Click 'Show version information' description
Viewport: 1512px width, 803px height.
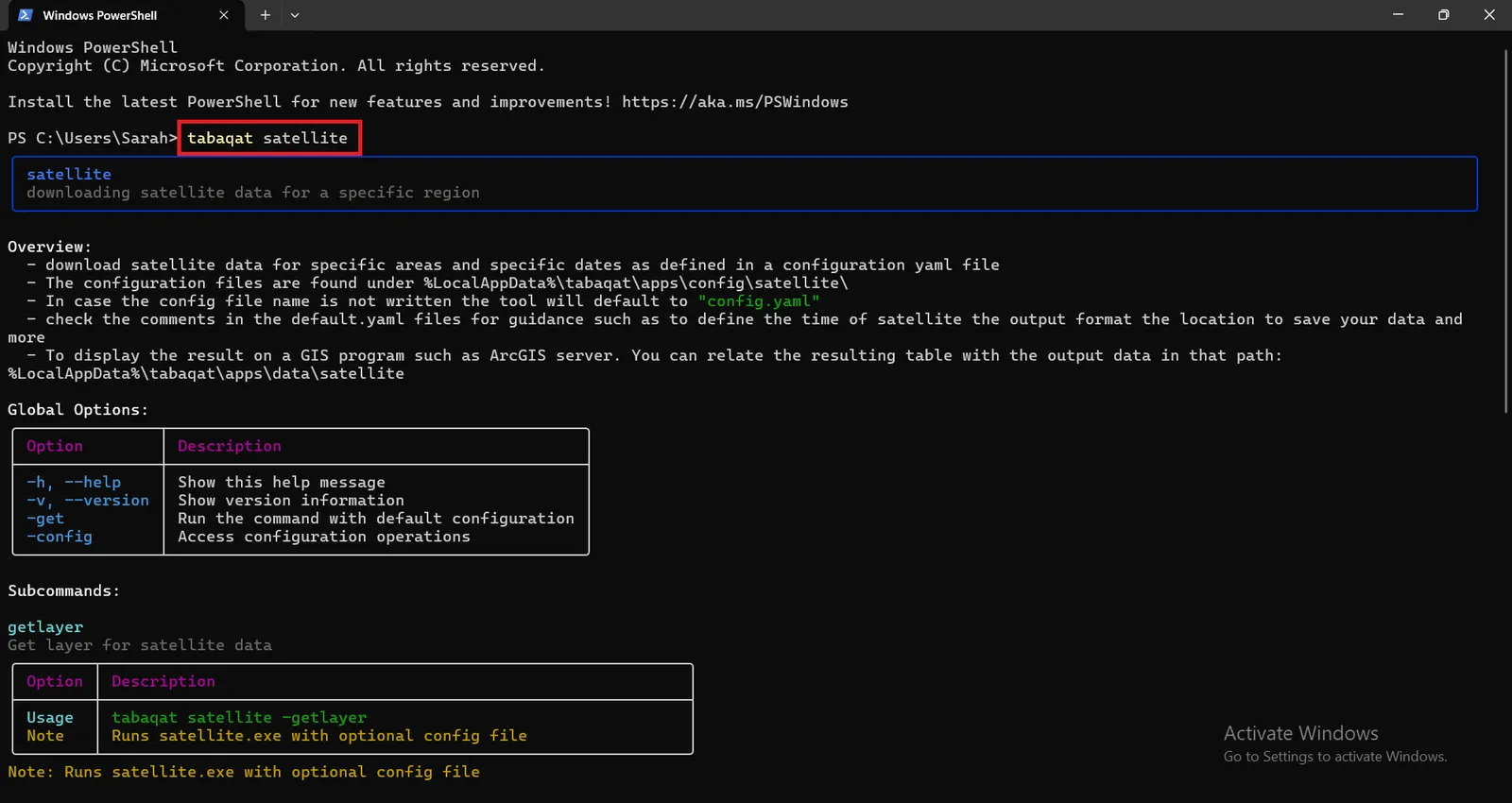291,501
